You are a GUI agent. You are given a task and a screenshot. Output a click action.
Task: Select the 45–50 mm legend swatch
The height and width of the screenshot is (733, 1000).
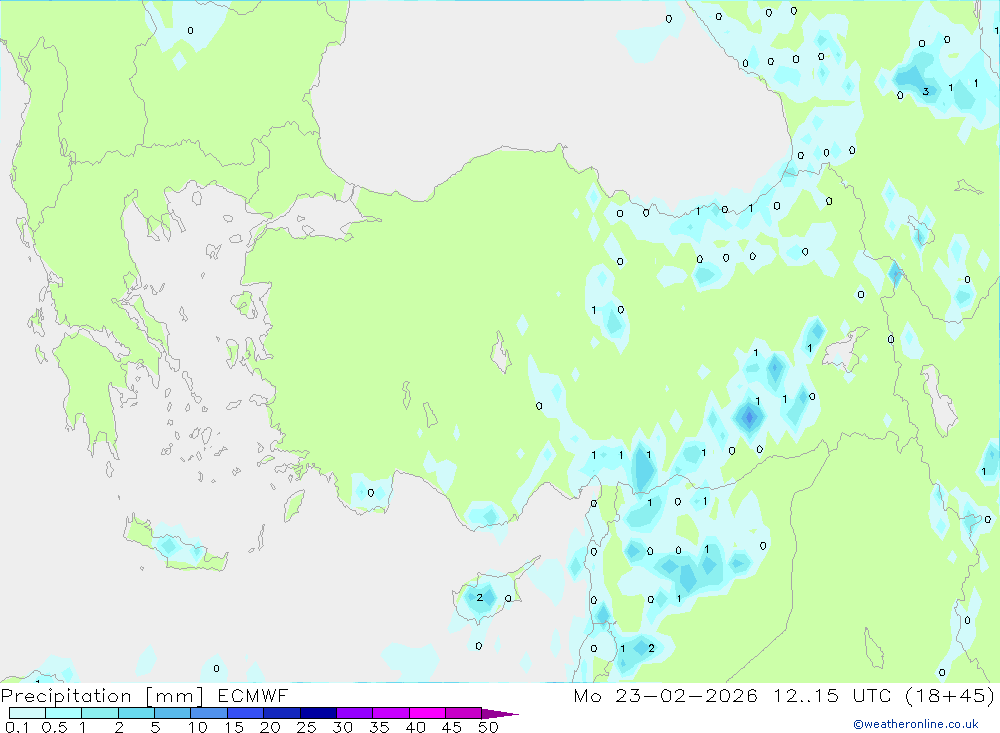[x=463, y=713]
